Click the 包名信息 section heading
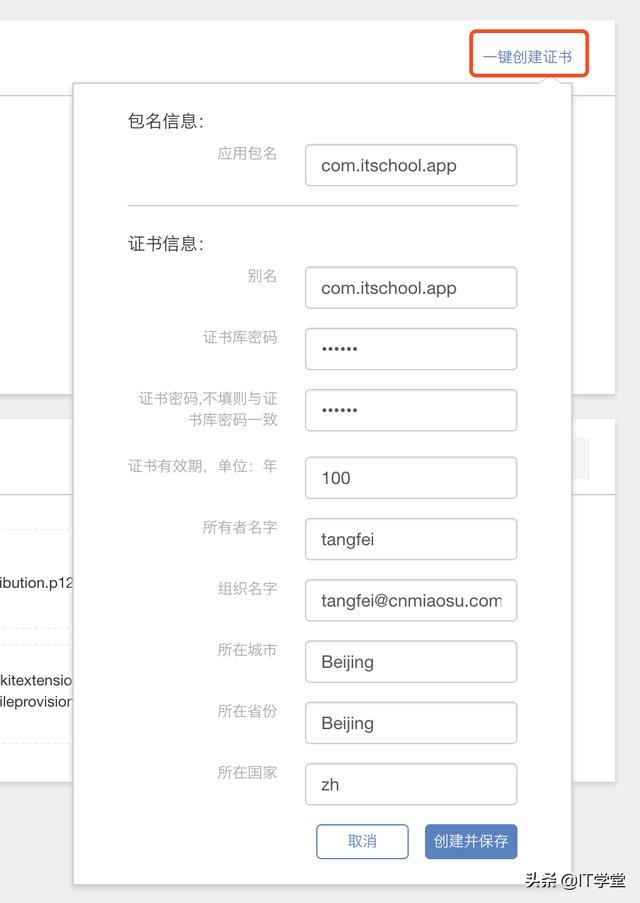This screenshot has height=903, width=640. [166, 122]
